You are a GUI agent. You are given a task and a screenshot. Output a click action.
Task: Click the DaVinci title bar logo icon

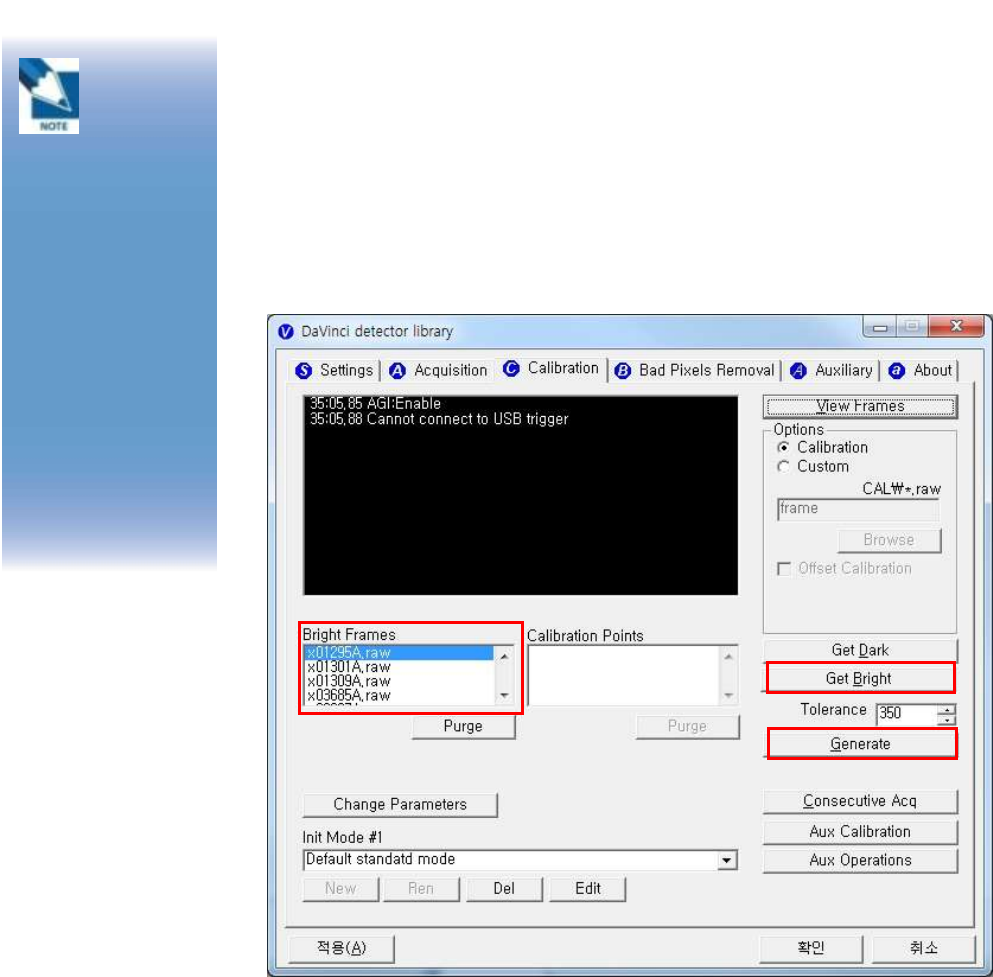286,331
